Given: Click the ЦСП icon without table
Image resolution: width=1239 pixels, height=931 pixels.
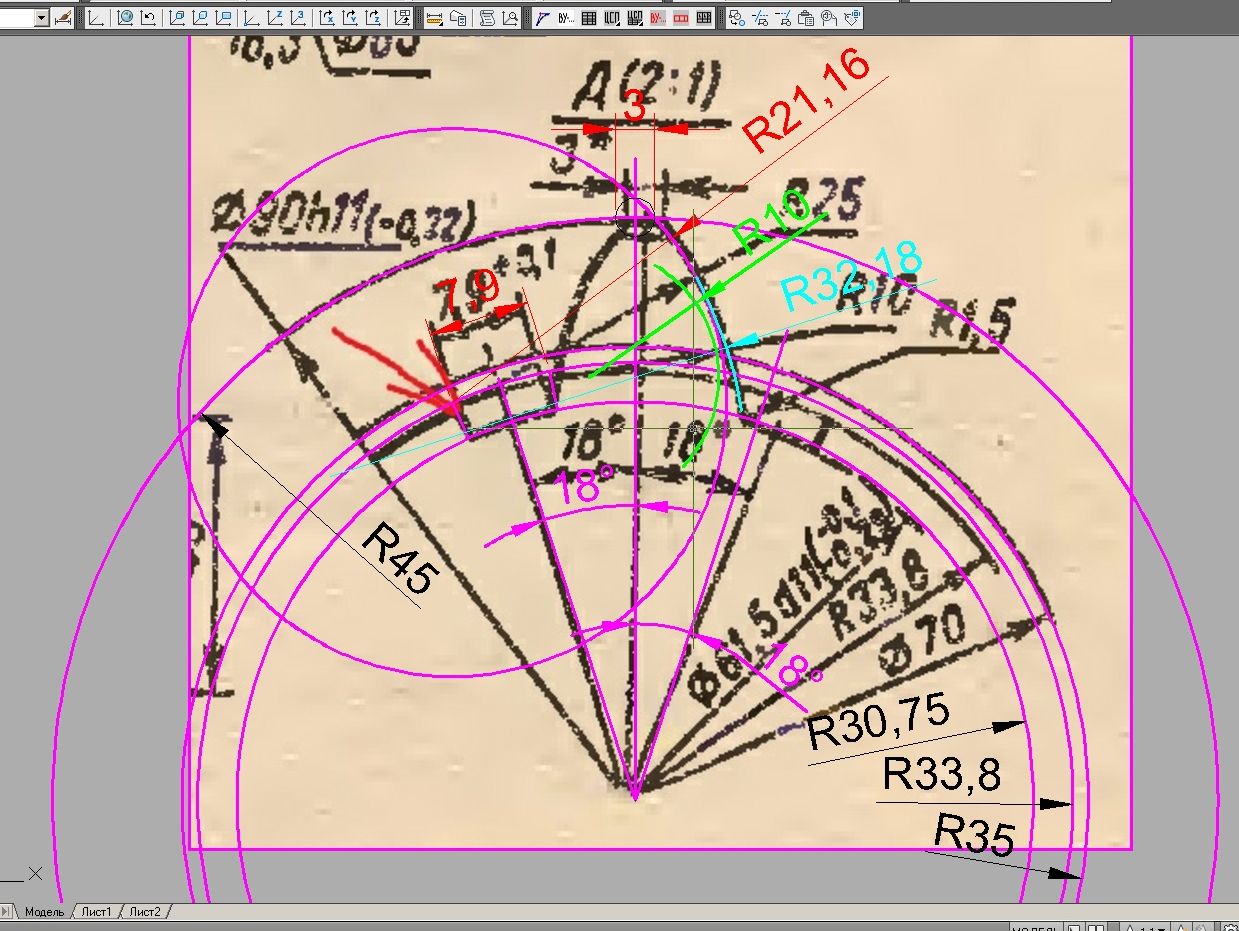Looking at the screenshot, I should tap(612, 18).
